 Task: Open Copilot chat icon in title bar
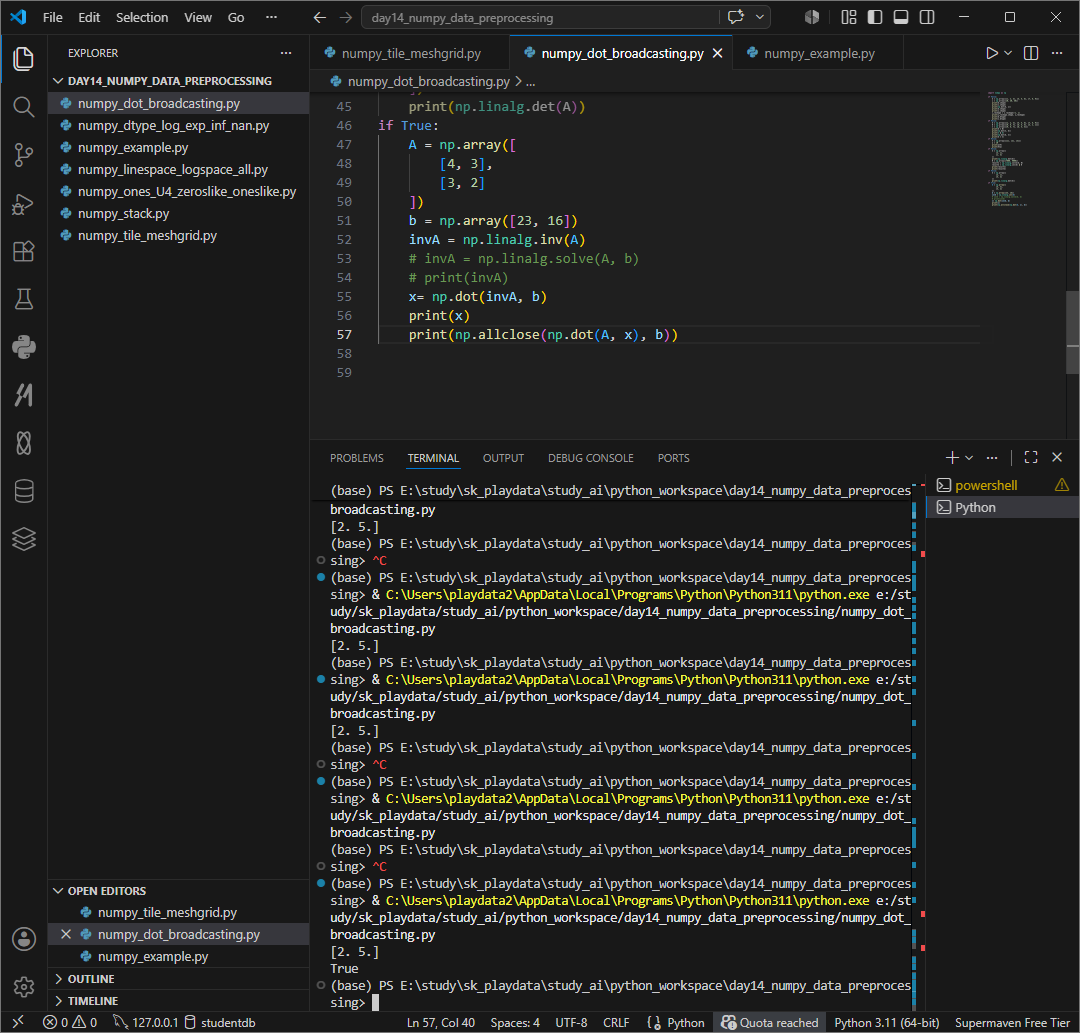point(736,17)
